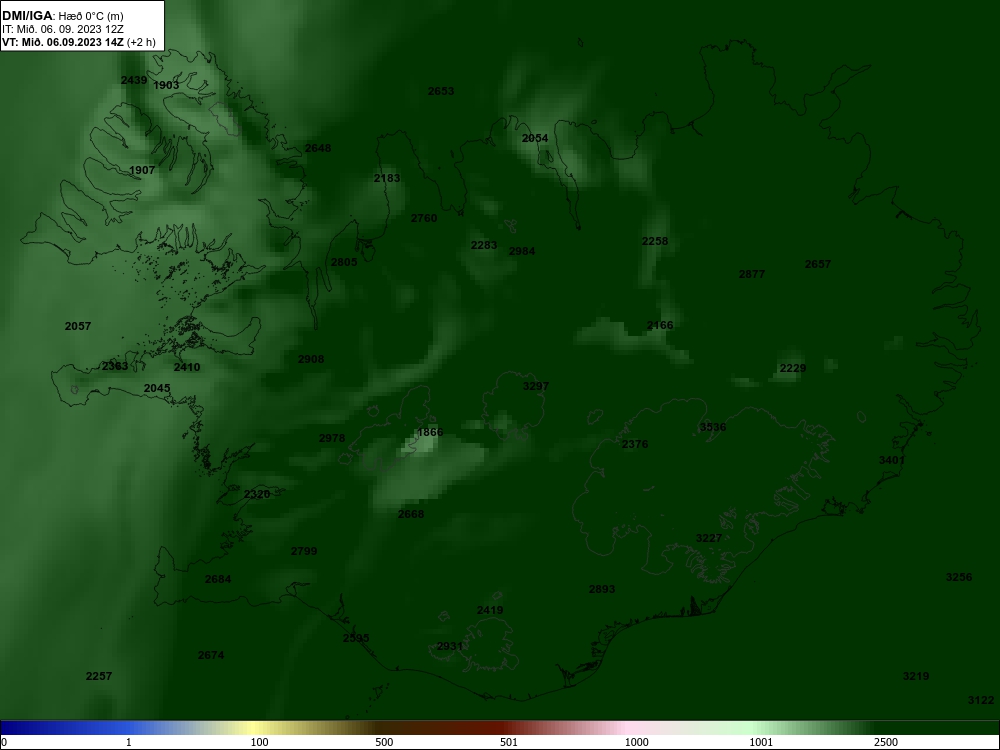Click the map value 3401
Viewport: 1000px width, 750px height.
[892, 460]
